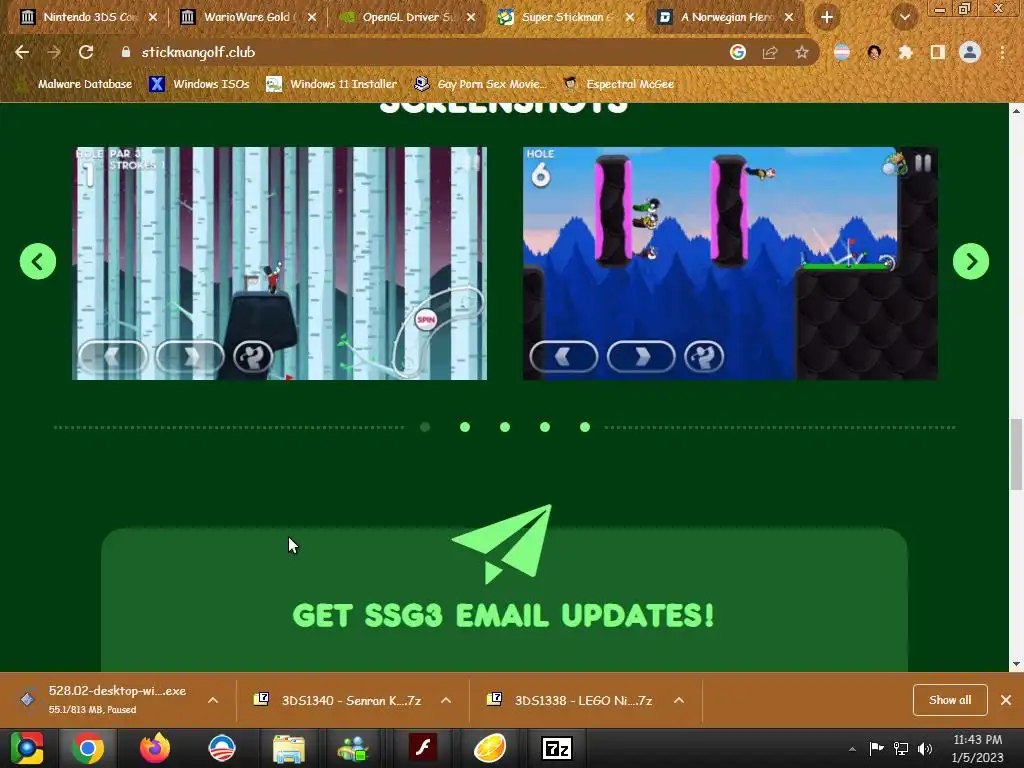Image resolution: width=1024 pixels, height=768 pixels.
Task: Select the fourth carousel dot
Action: (x=545, y=427)
